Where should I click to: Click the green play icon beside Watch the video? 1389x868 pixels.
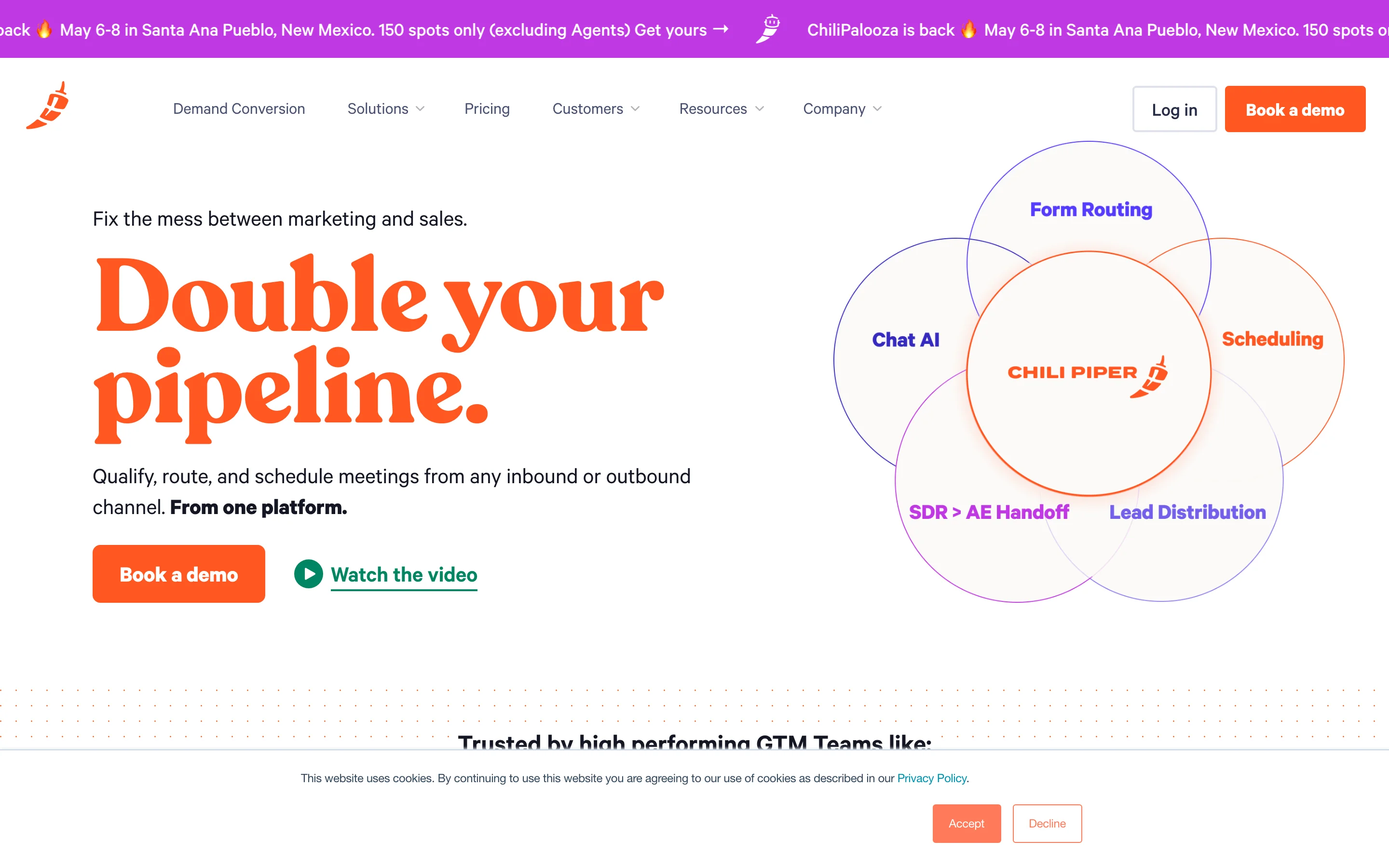click(x=308, y=574)
